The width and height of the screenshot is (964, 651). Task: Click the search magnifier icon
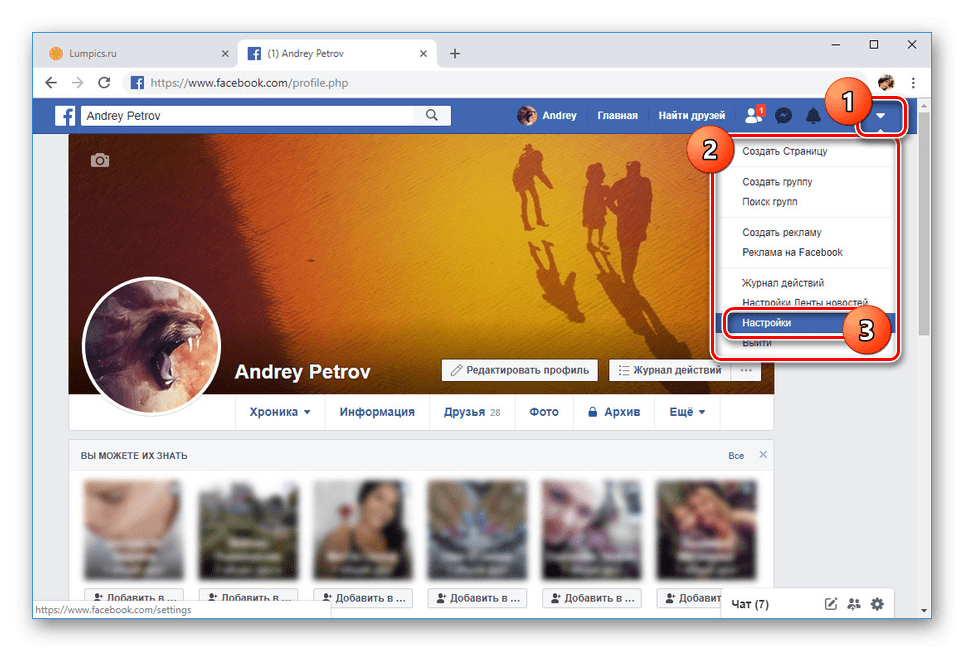[432, 115]
